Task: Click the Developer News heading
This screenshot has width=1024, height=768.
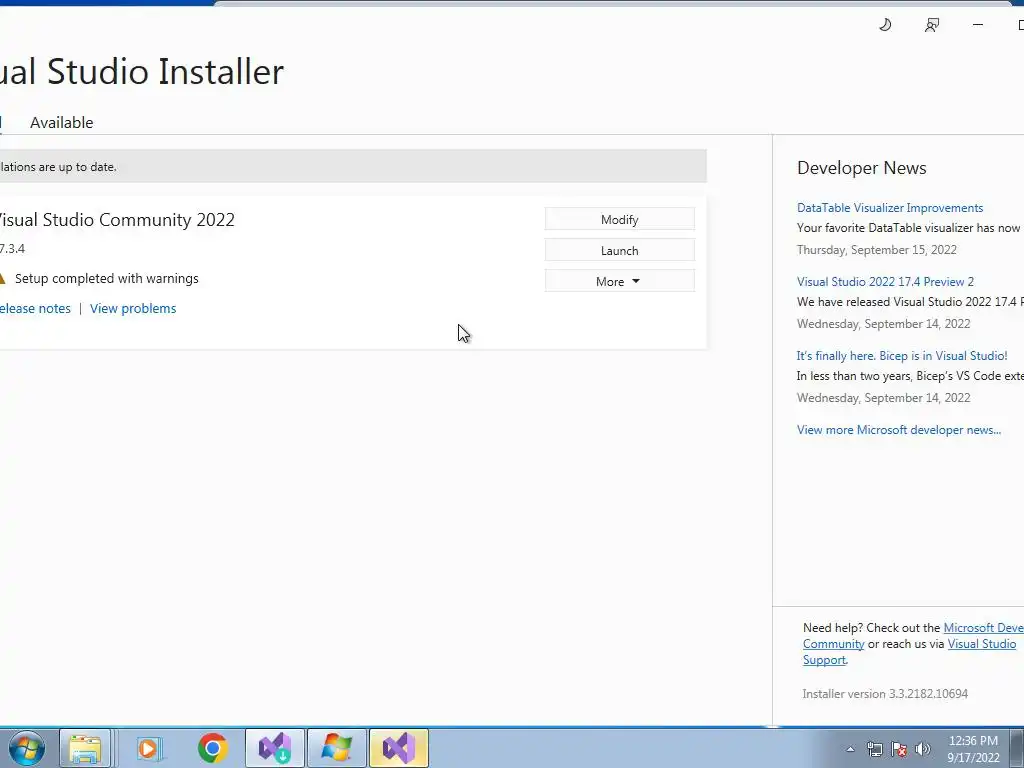Action: pyautogui.click(x=861, y=168)
